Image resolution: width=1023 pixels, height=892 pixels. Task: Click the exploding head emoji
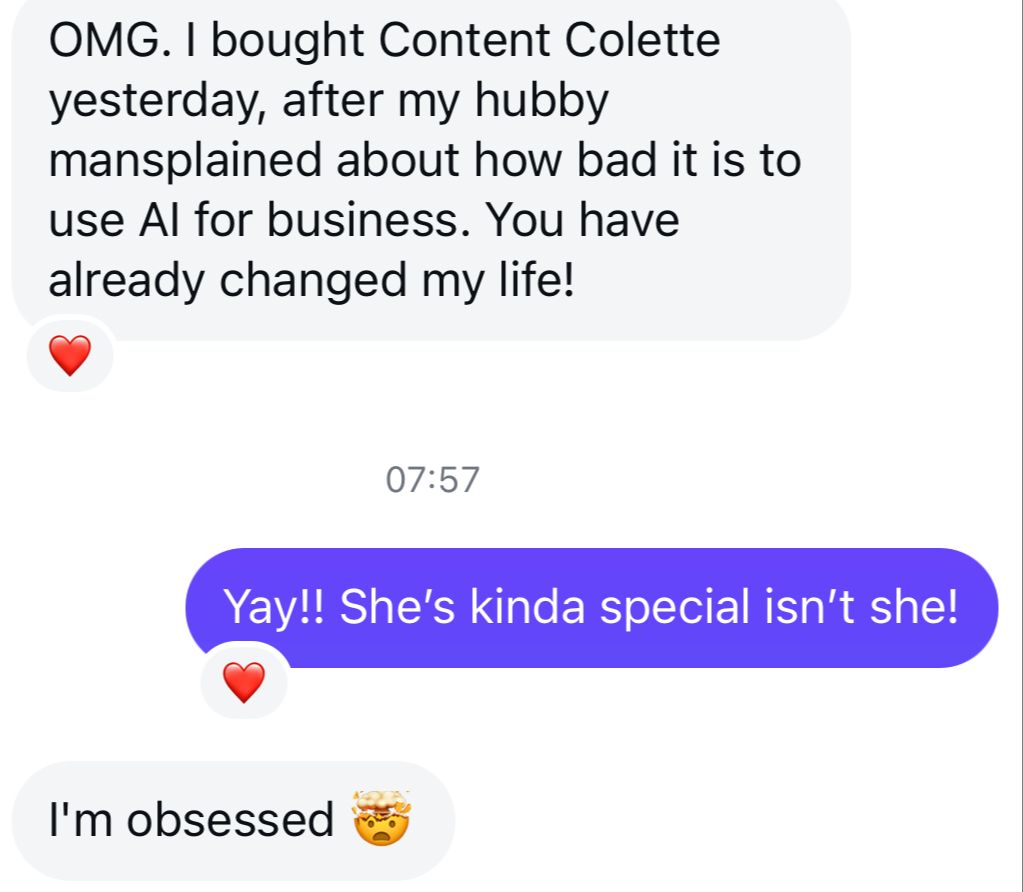click(x=382, y=818)
